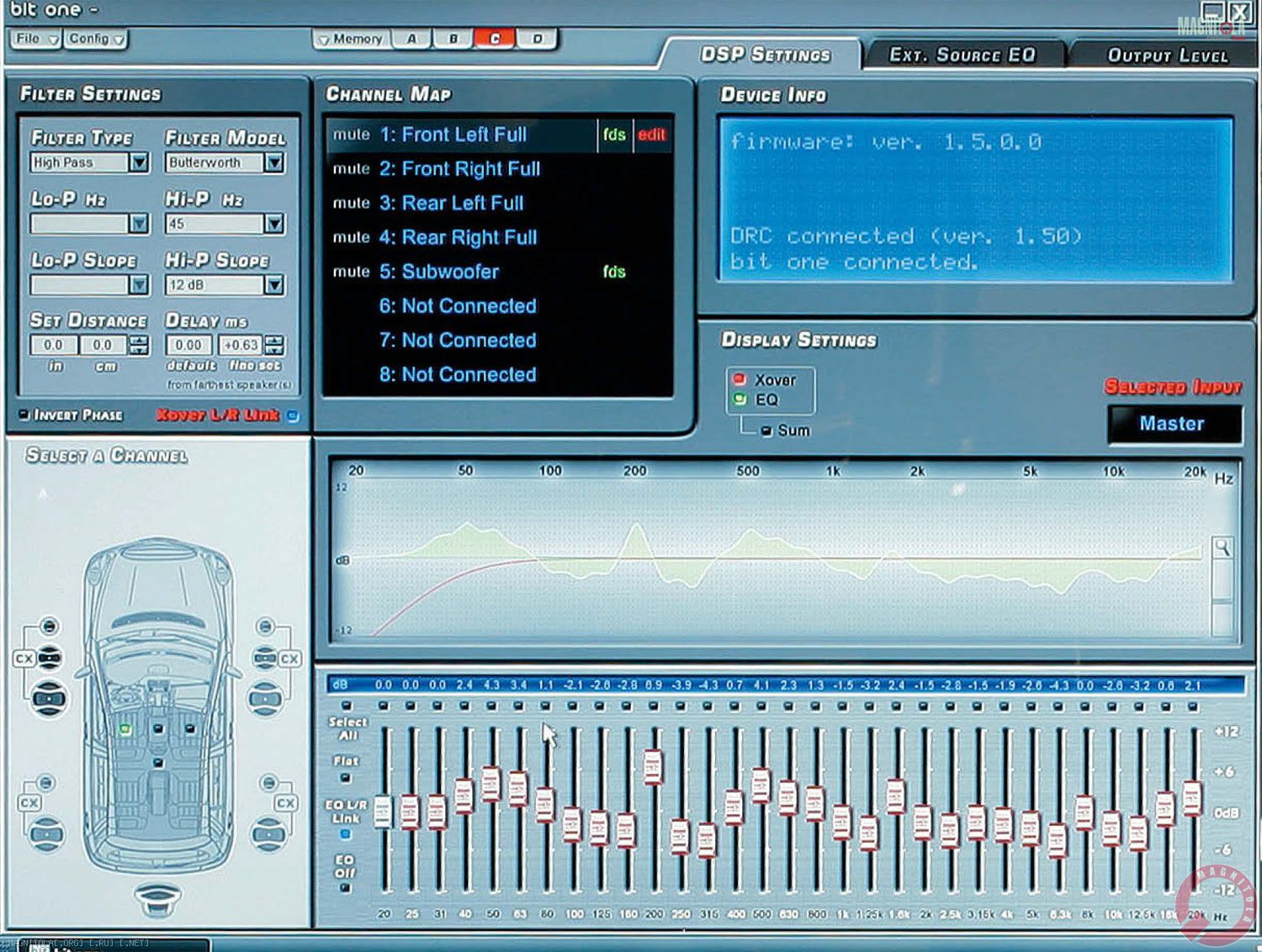Select memory preset B
This screenshot has height=952, width=1262.
coord(453,39)
